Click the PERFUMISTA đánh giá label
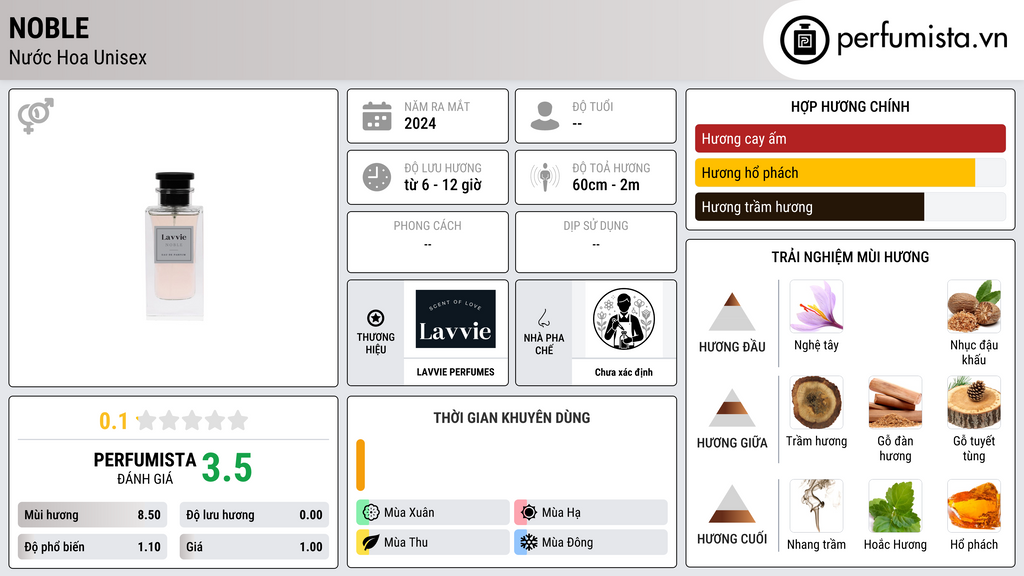 (x=145, y=468)
